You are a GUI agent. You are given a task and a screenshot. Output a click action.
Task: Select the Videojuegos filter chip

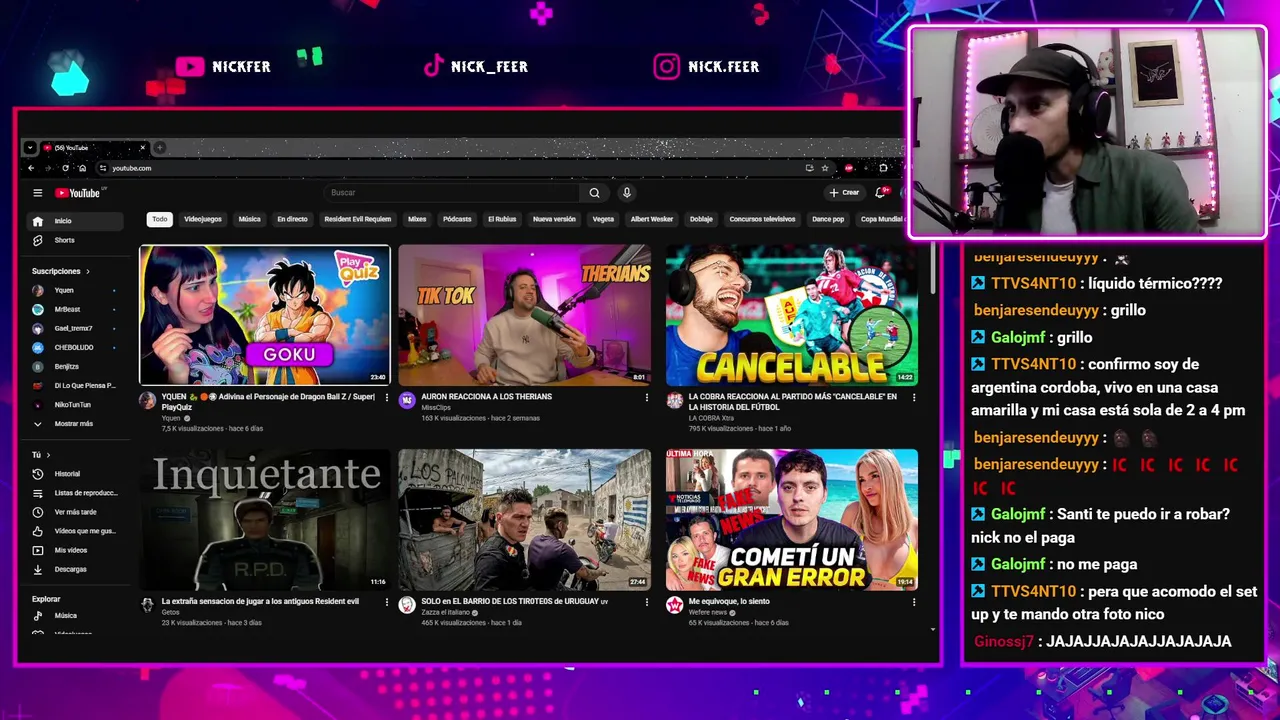[203, 219]
